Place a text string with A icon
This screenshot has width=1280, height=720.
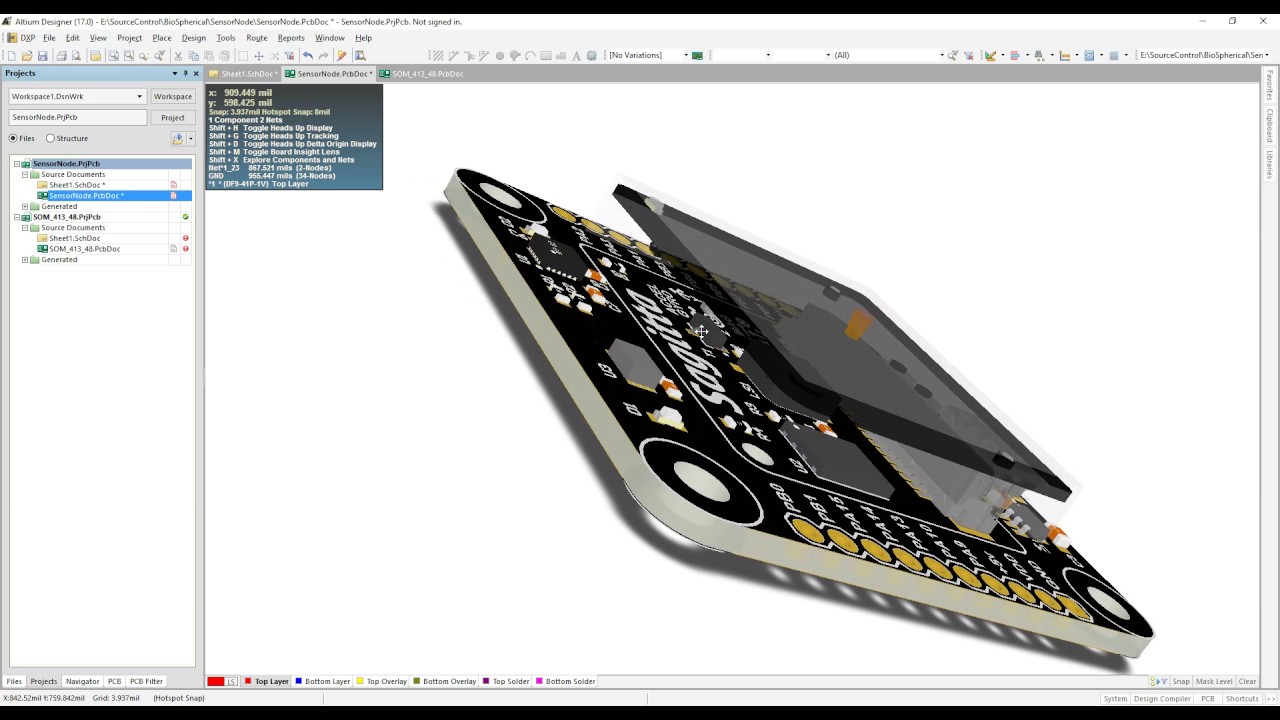point(576,55)
